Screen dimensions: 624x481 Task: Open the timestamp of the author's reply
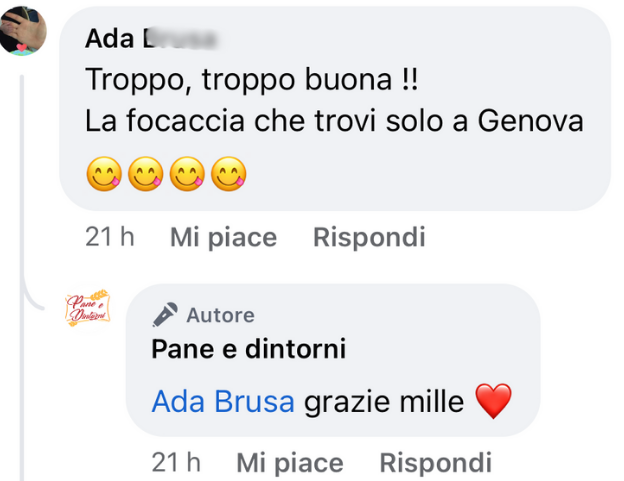(175, 463)
